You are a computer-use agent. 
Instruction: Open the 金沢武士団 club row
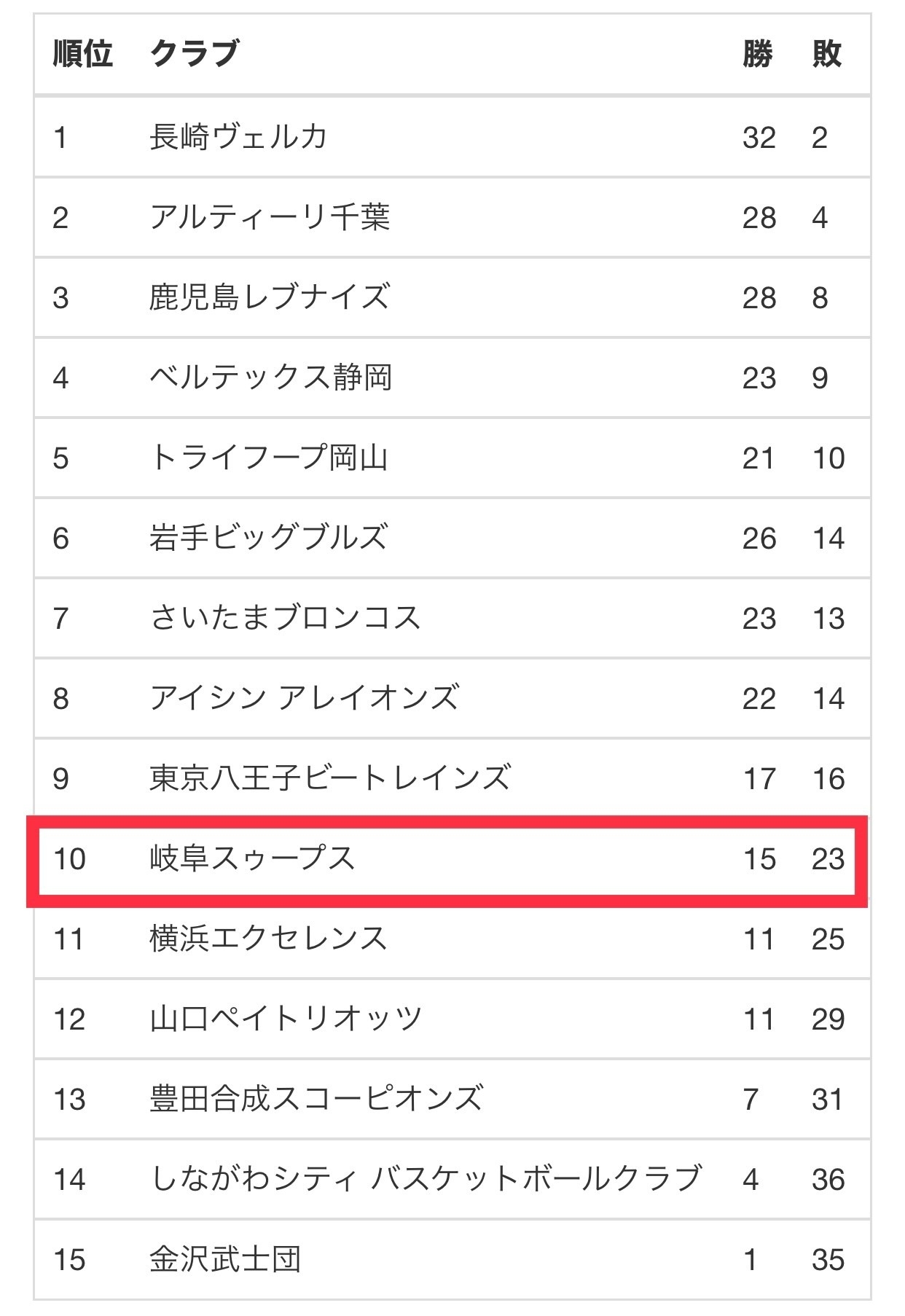click(452, 1259)
